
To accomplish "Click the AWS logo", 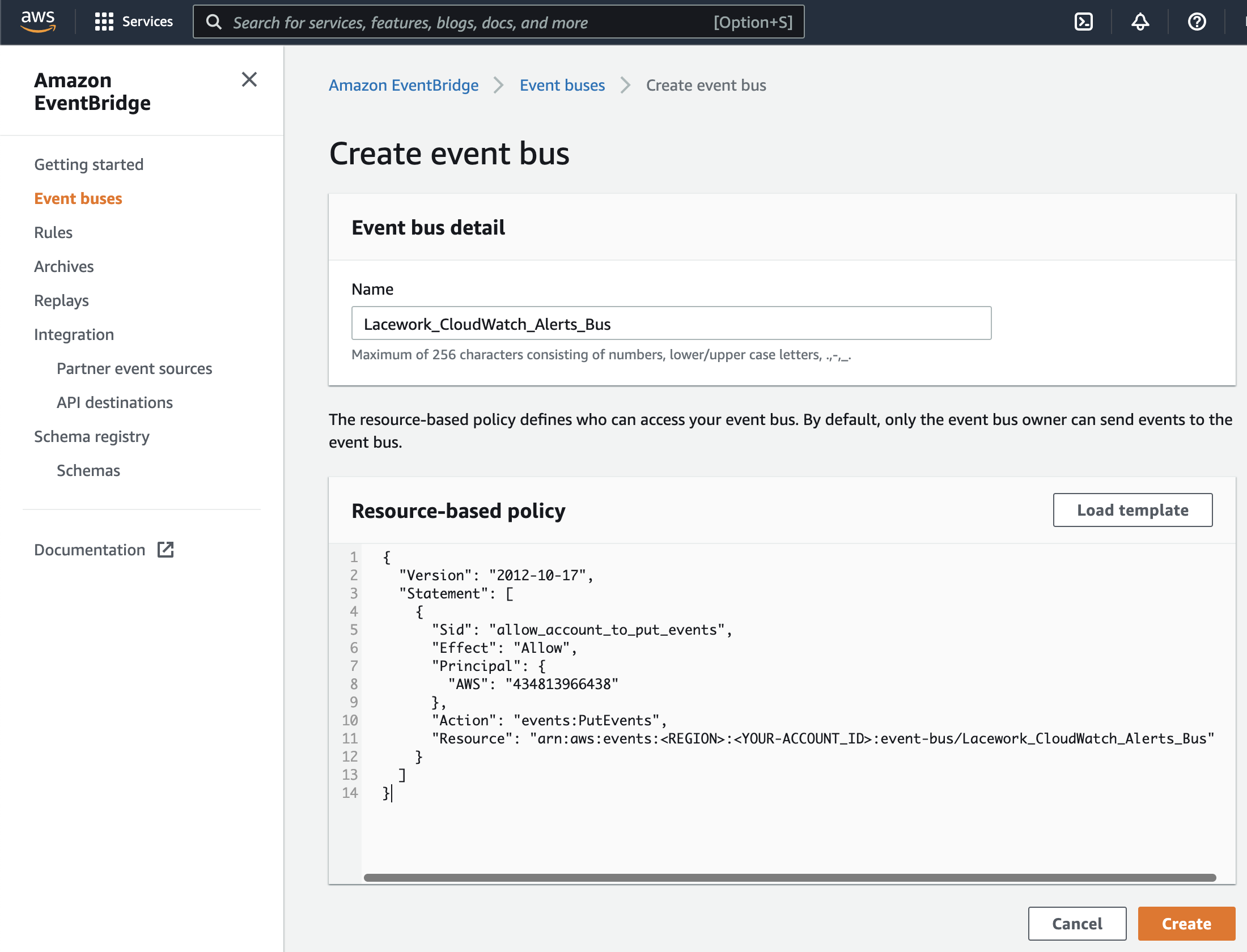I will [37, 22].
